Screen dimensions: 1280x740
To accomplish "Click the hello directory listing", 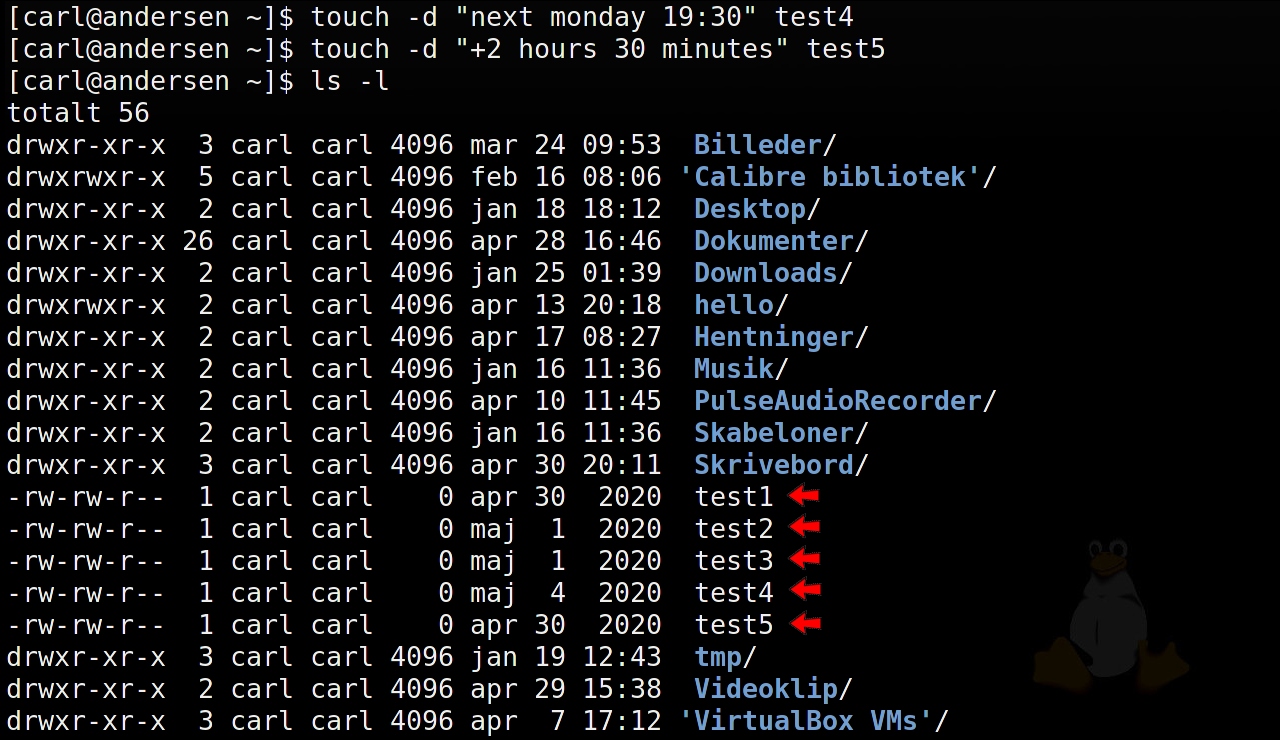I will click(x=734, y=305).
